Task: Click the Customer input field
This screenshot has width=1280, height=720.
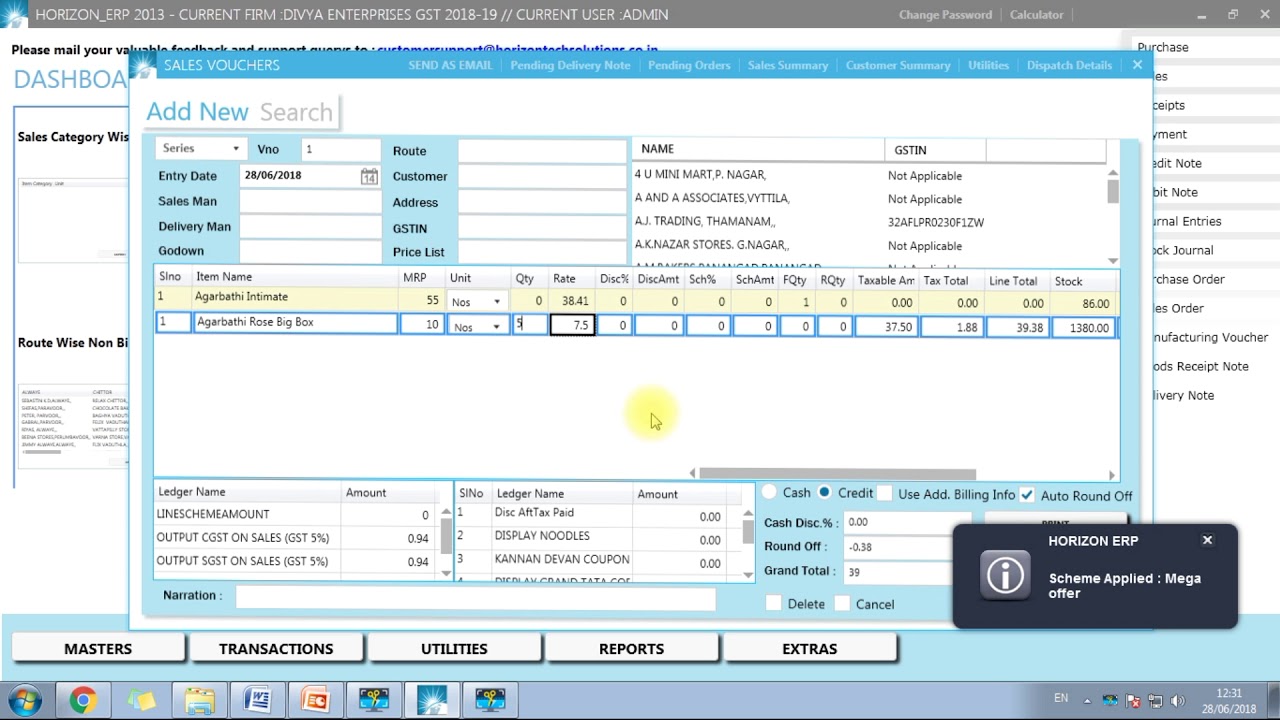Action: [x=542, y=176]
